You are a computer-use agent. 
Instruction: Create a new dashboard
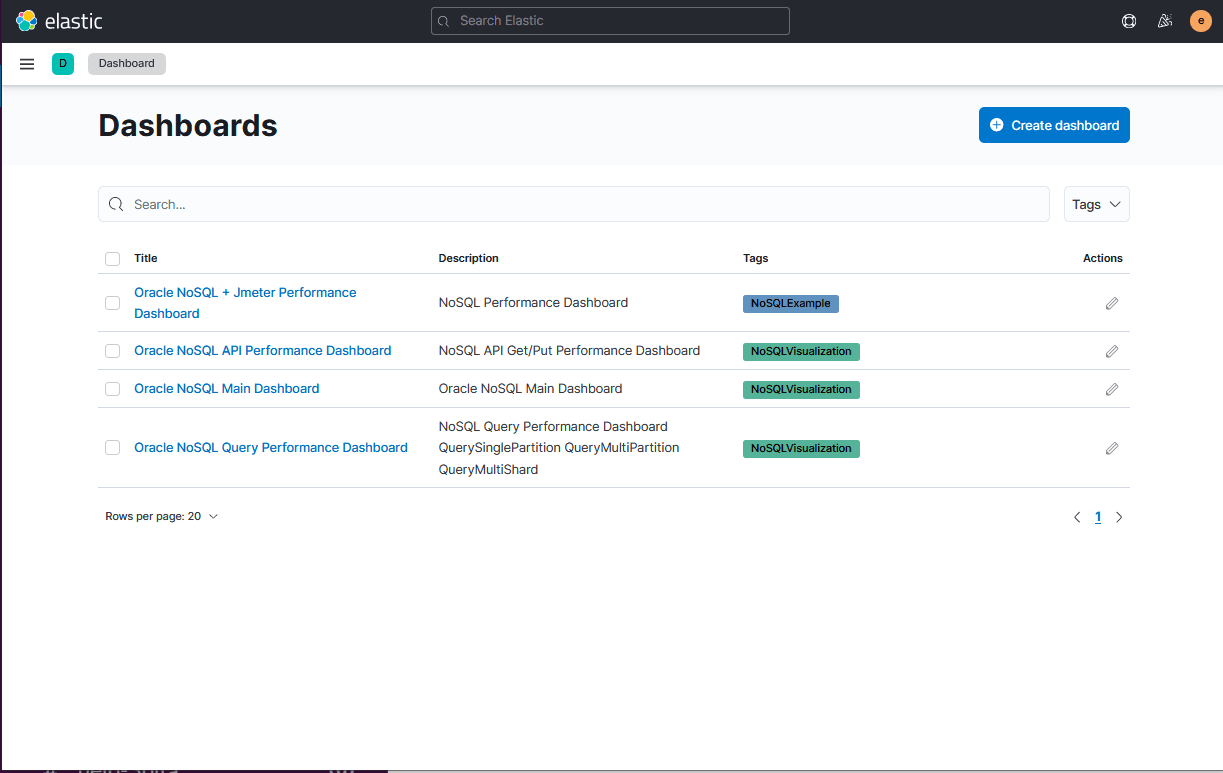click(1054, 125)
